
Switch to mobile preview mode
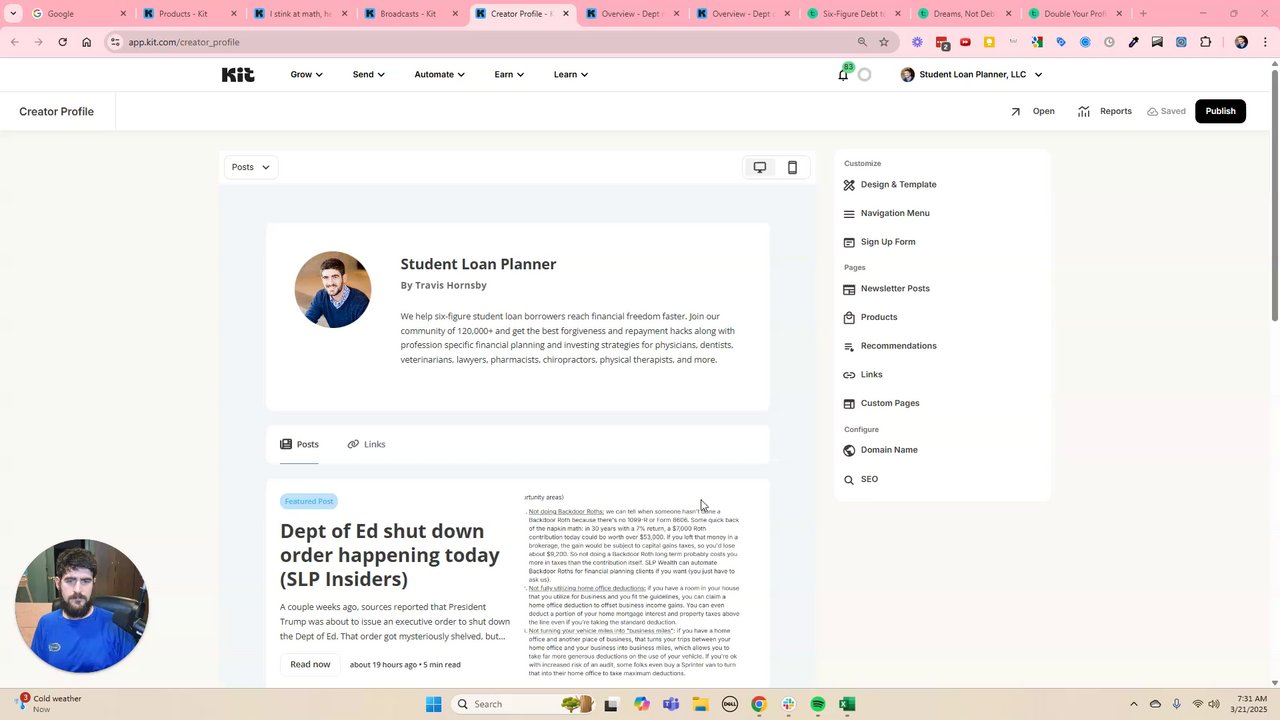[792, 167]
